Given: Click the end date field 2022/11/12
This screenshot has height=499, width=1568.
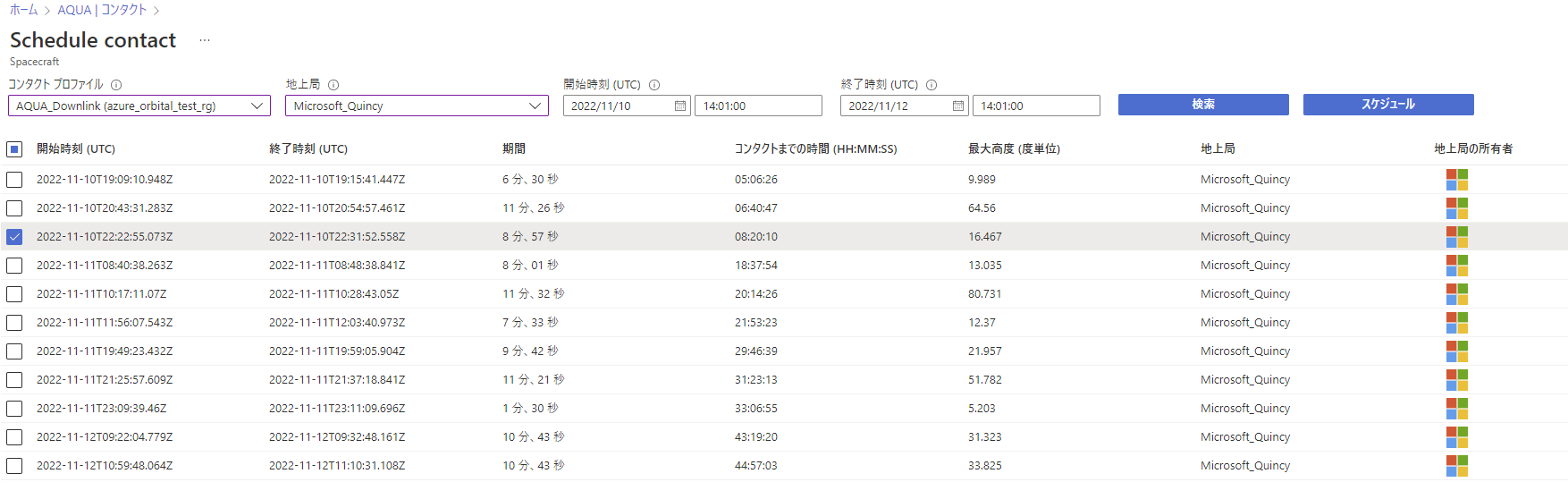Looking at the screenshot, I should [x=904, y=106].
